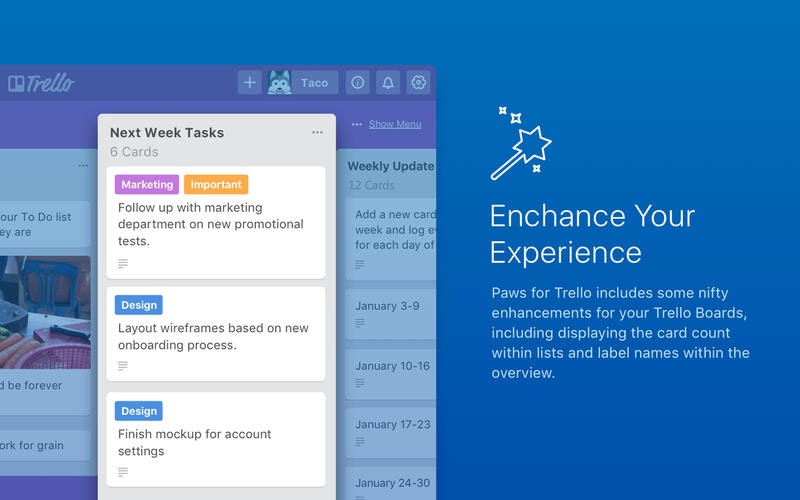Select the Marketing purple label
The image size is (800, 500).
pyautogui.click(x=147, y=184)
